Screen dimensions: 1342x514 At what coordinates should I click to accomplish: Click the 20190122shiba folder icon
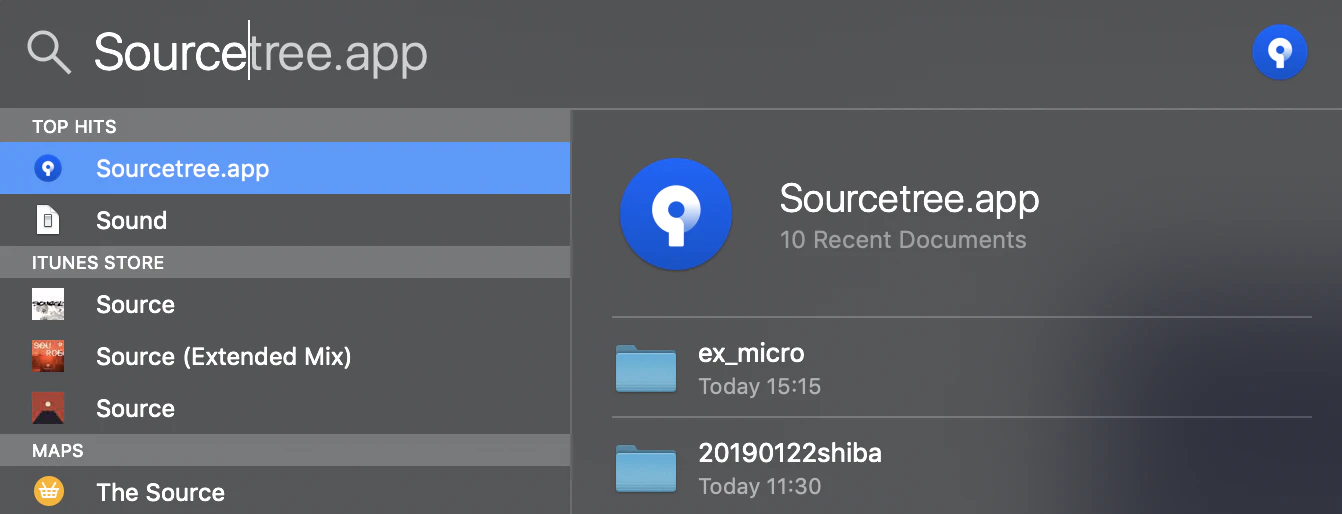(646, 468)
